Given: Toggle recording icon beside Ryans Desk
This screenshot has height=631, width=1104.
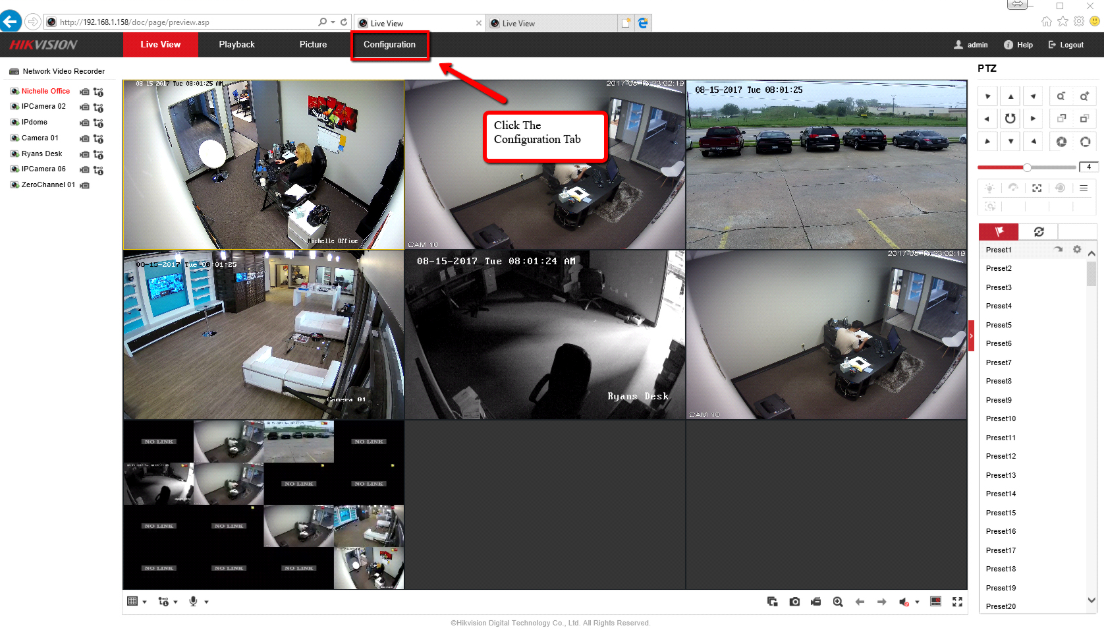Looking at the screenshot, I should coord(85,154).
